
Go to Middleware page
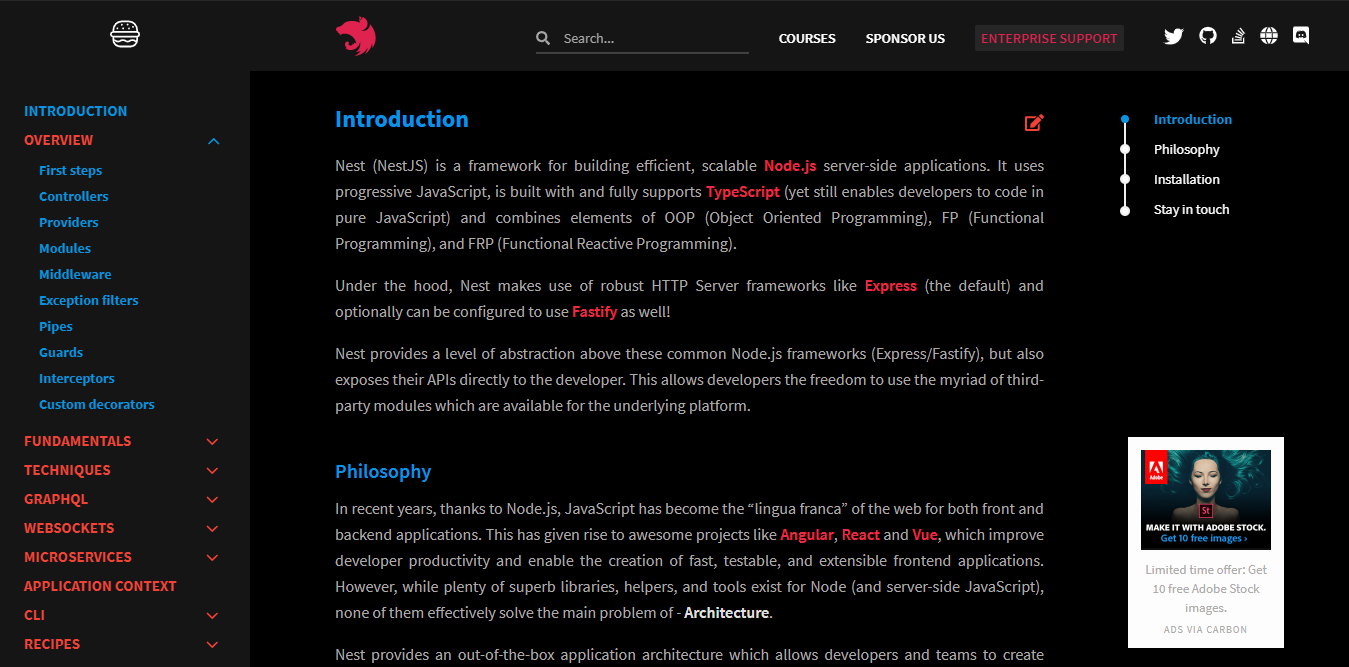point(75,274)
